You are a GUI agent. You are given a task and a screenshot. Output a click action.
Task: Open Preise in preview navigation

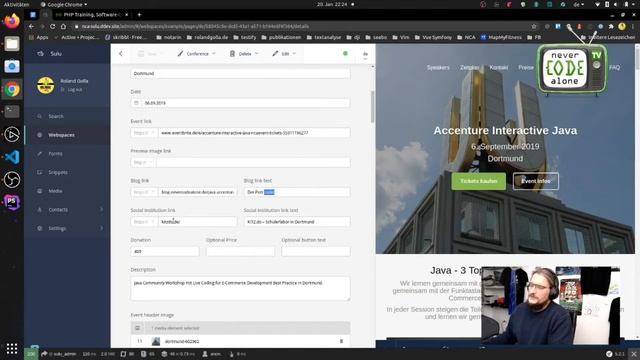(526, 67)
